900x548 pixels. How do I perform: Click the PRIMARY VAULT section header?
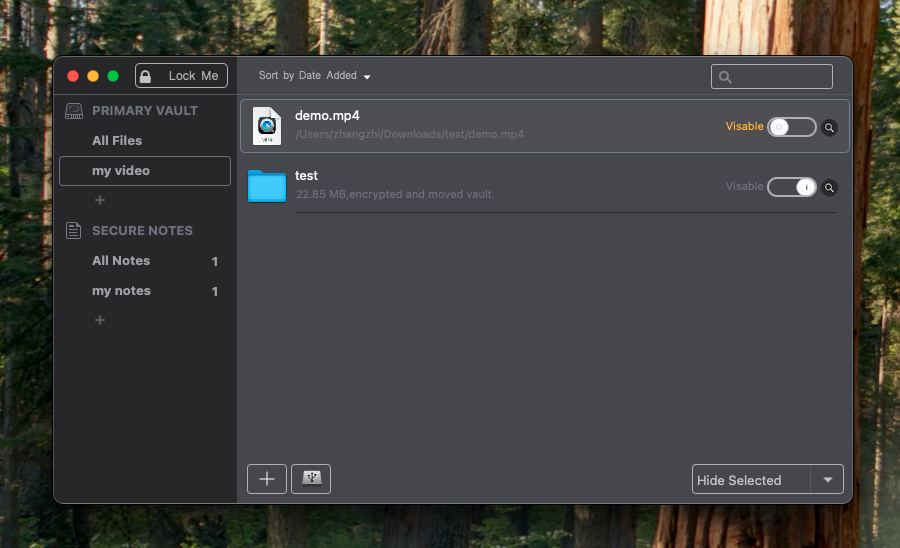(145, 111)
